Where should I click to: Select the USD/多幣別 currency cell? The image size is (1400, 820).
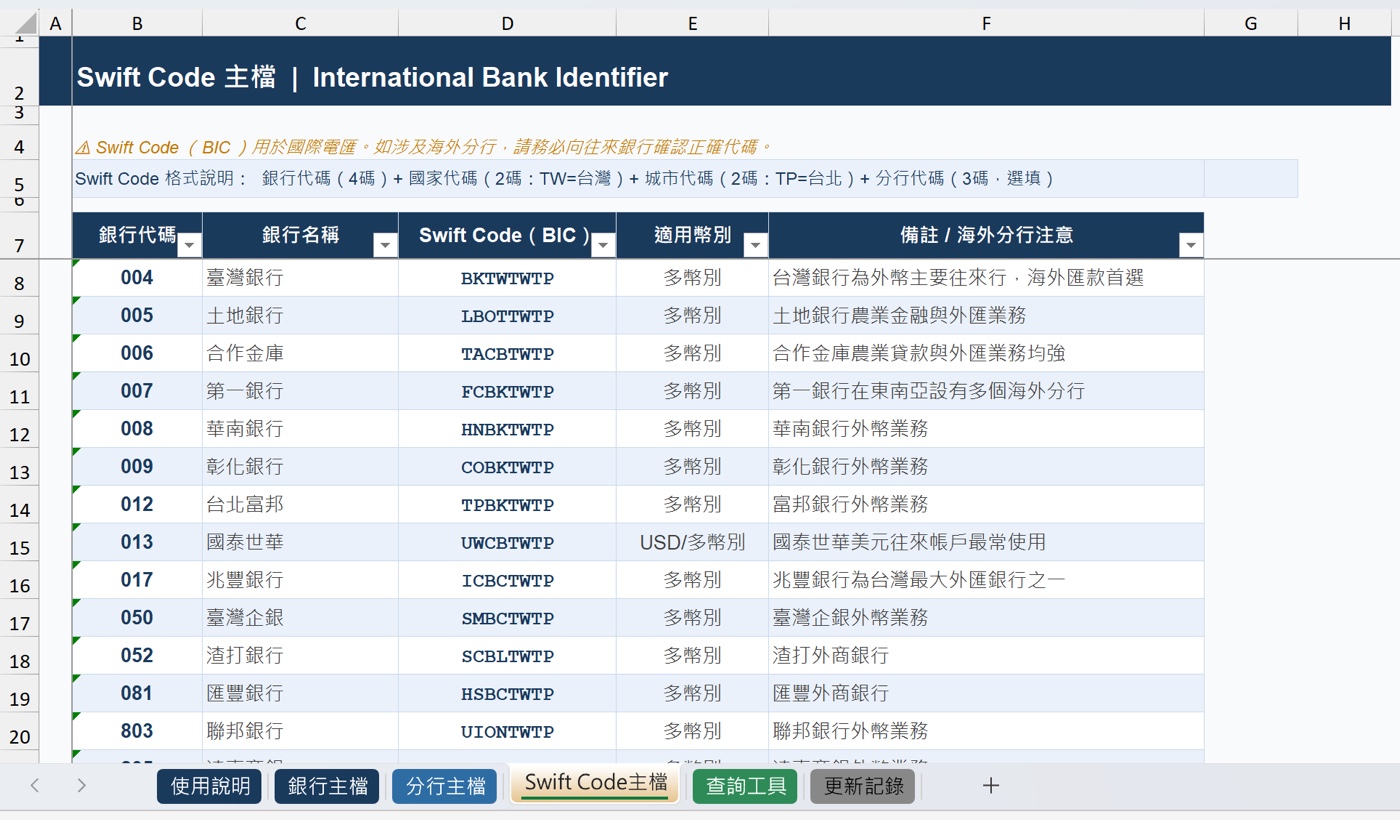pos(692,542)
